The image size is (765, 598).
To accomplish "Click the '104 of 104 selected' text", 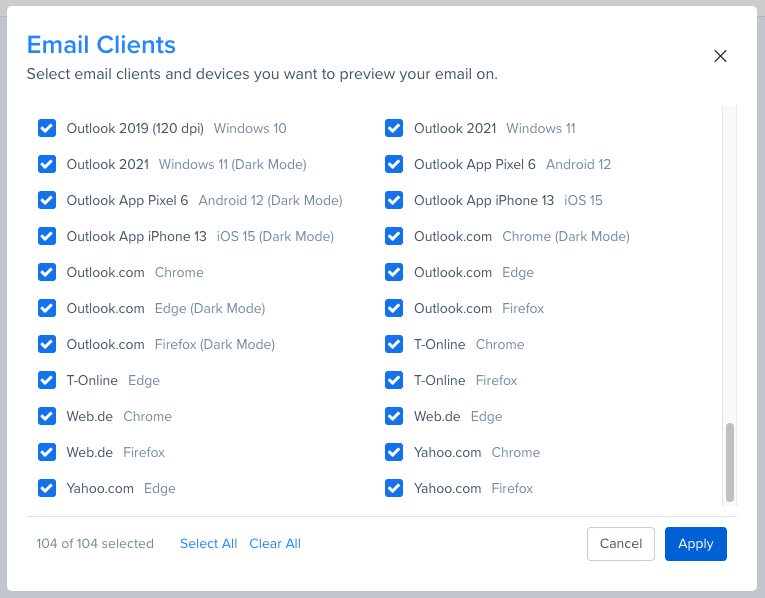I will coord(95,543).
